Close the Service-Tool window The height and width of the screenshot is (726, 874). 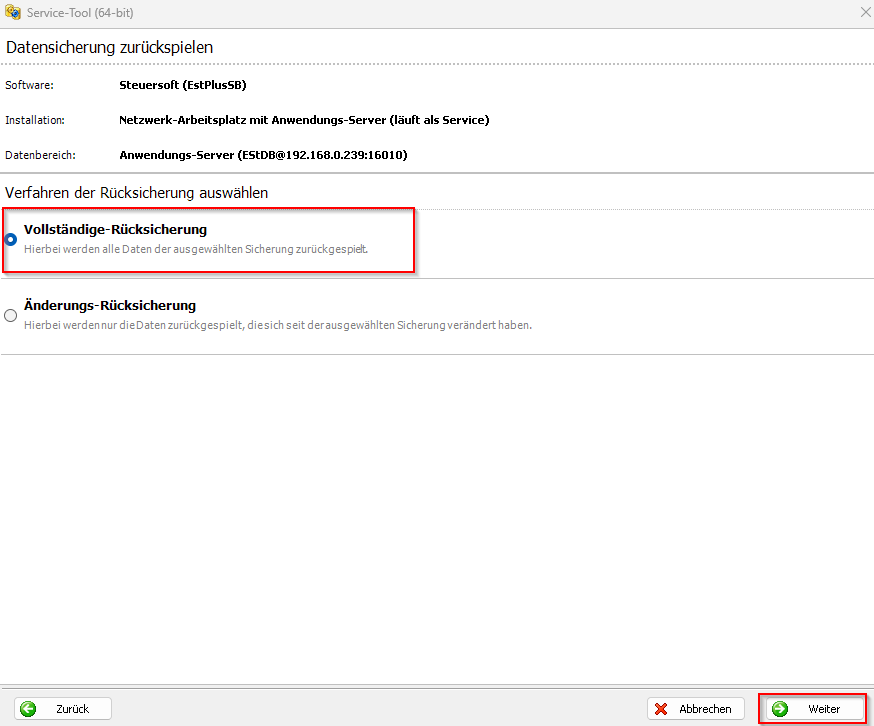click(865, 12)
